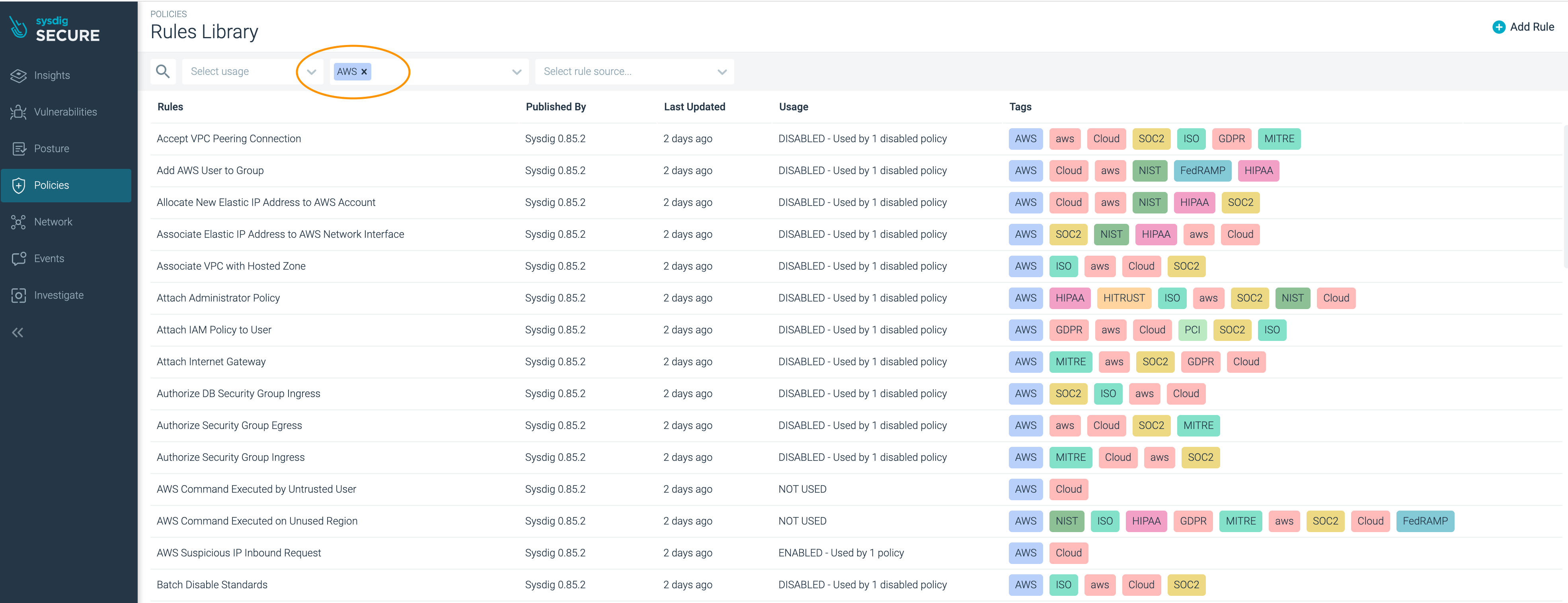Open rule Authorize DB Security Group Ingress

pos(238,394)
